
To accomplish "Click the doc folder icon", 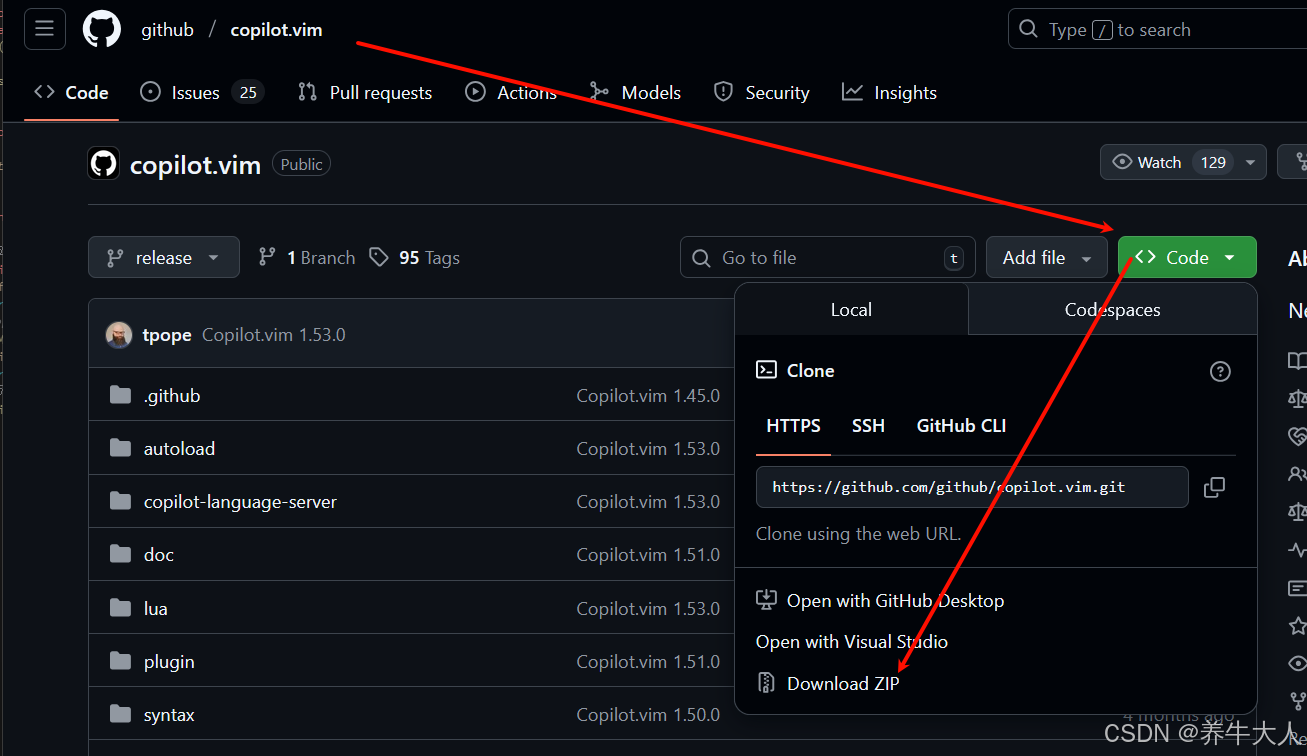I will [121, 554].
